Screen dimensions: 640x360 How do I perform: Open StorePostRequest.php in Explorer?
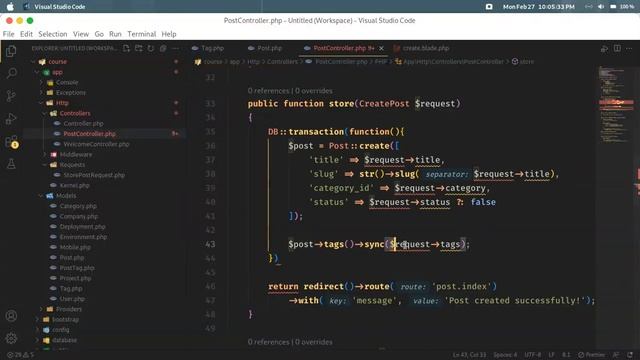94,175
